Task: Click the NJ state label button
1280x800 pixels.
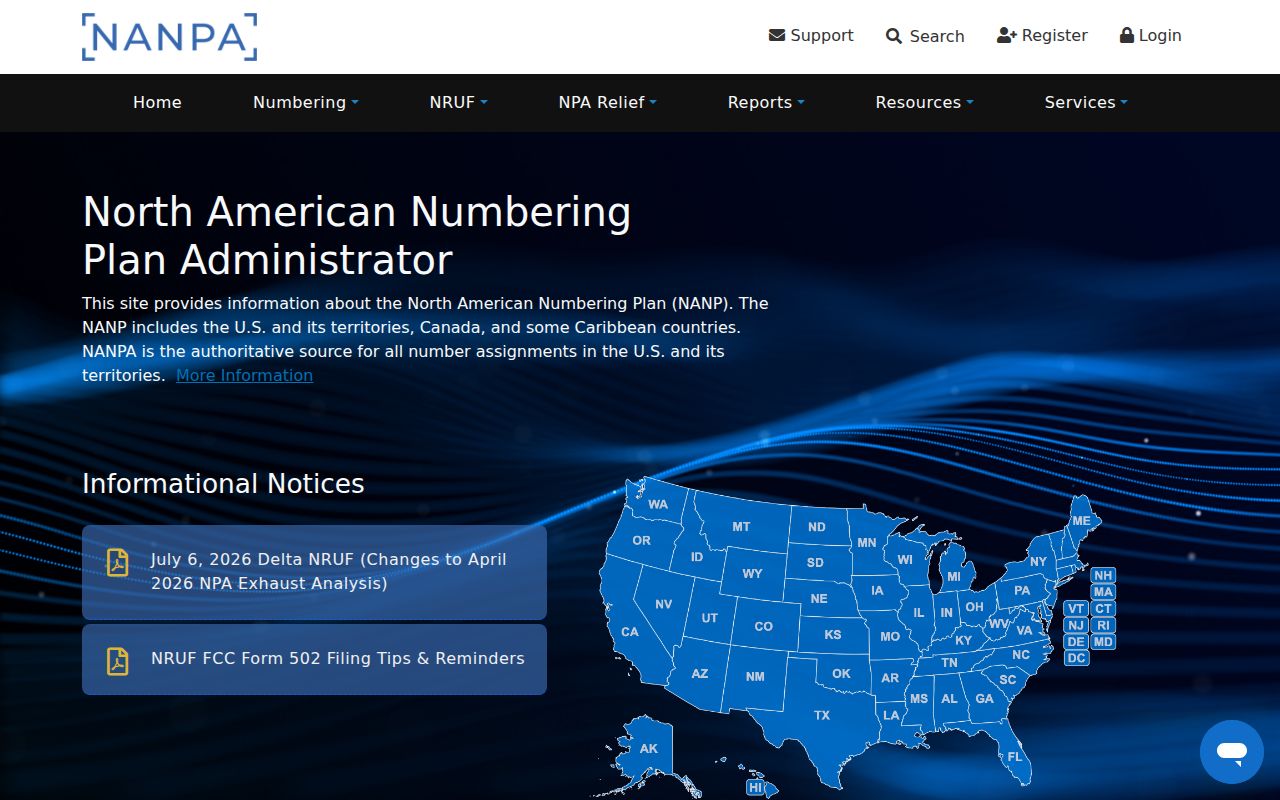Action: (x=1076, y=625)
